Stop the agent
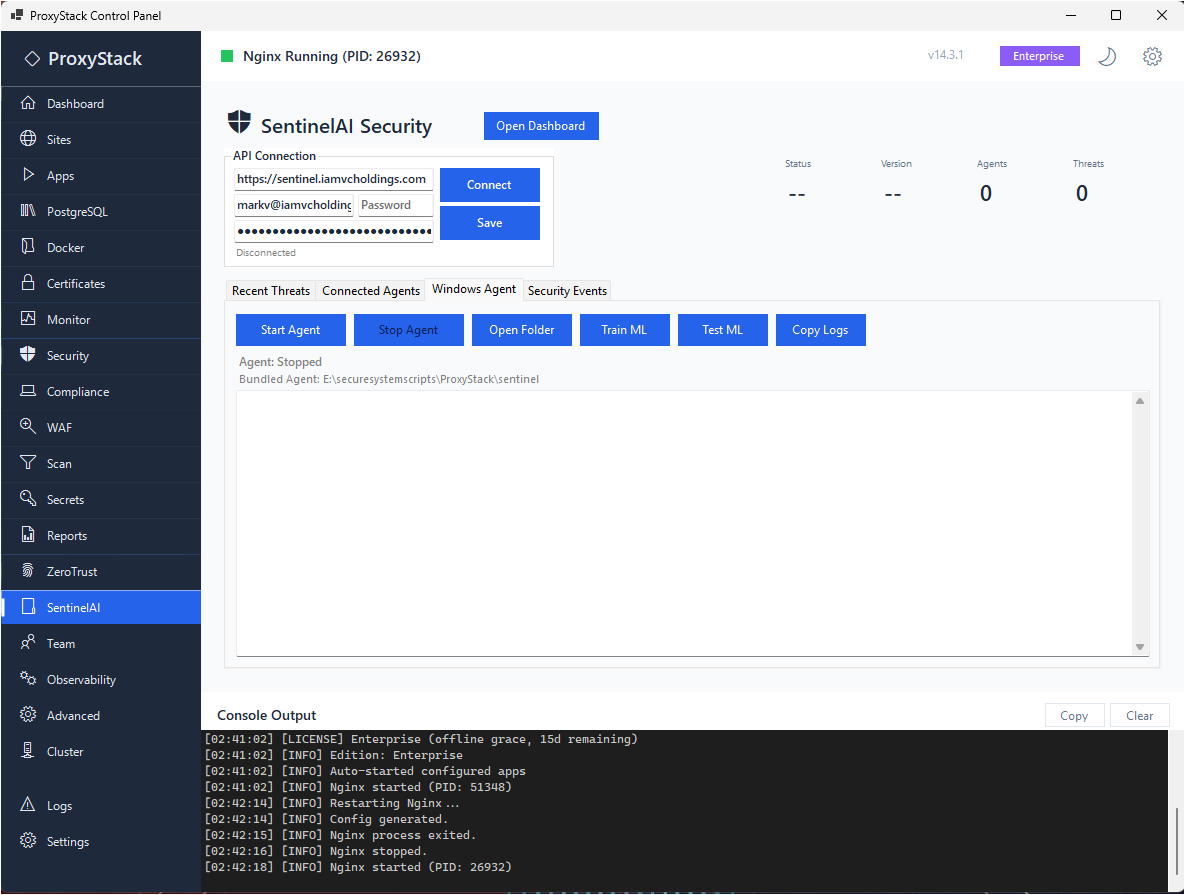 tap(408, 330)
